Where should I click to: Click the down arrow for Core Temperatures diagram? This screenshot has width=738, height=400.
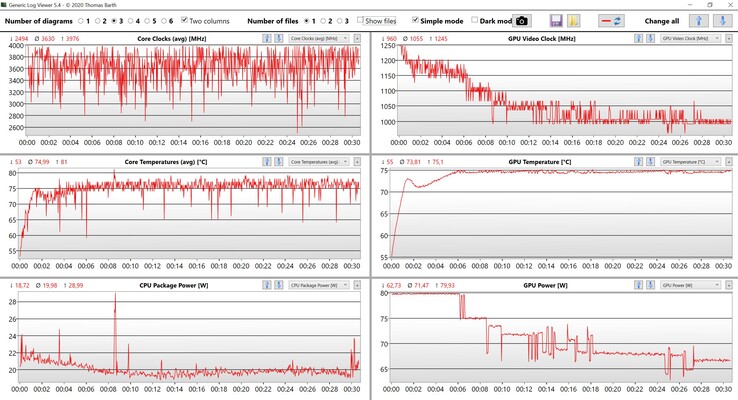click(279, 161)
